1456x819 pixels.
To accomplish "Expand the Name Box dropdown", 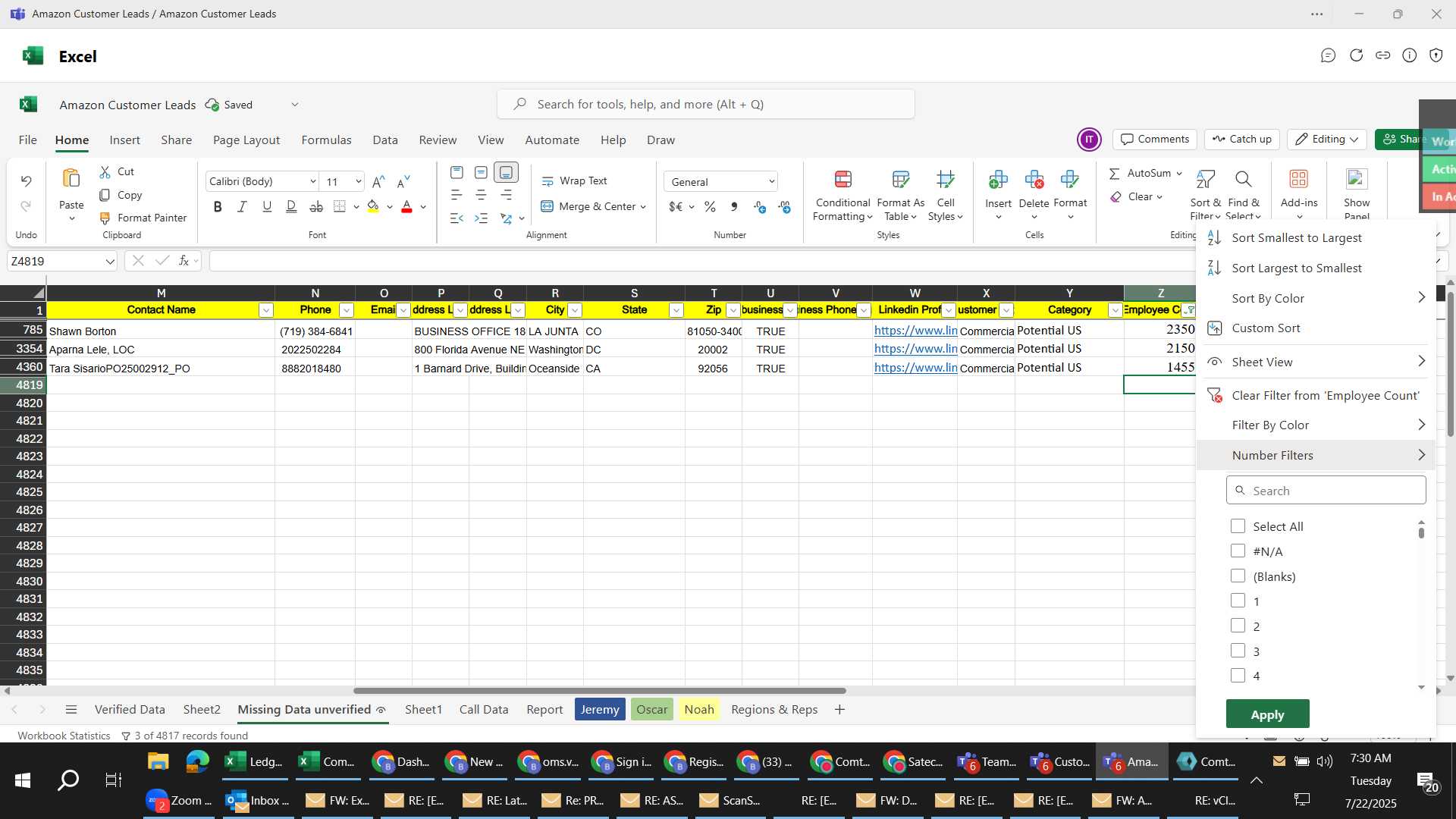I will point(110,262).
